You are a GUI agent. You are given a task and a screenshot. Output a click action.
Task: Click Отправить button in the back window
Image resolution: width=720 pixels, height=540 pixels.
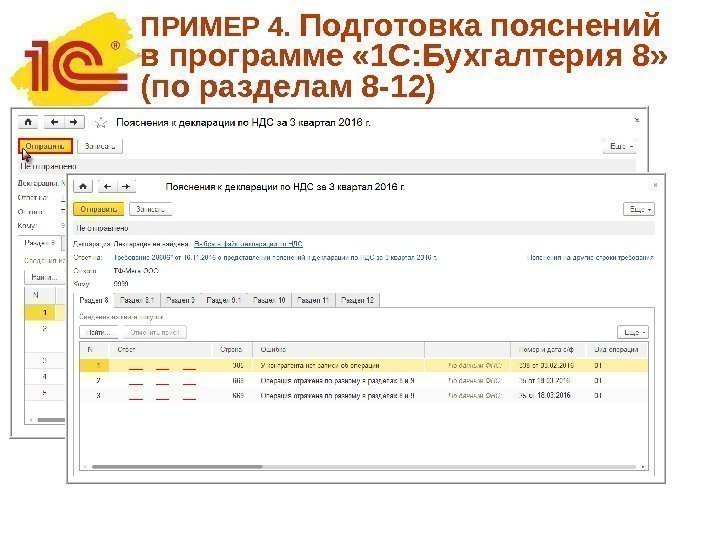45,146
